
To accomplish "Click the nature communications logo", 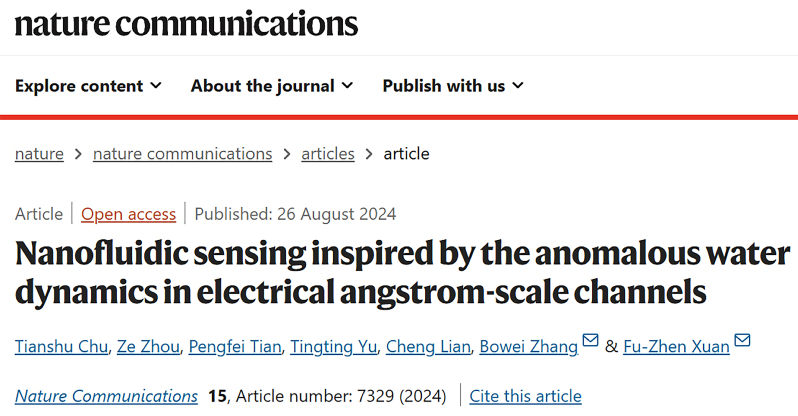I will [186, 24].
